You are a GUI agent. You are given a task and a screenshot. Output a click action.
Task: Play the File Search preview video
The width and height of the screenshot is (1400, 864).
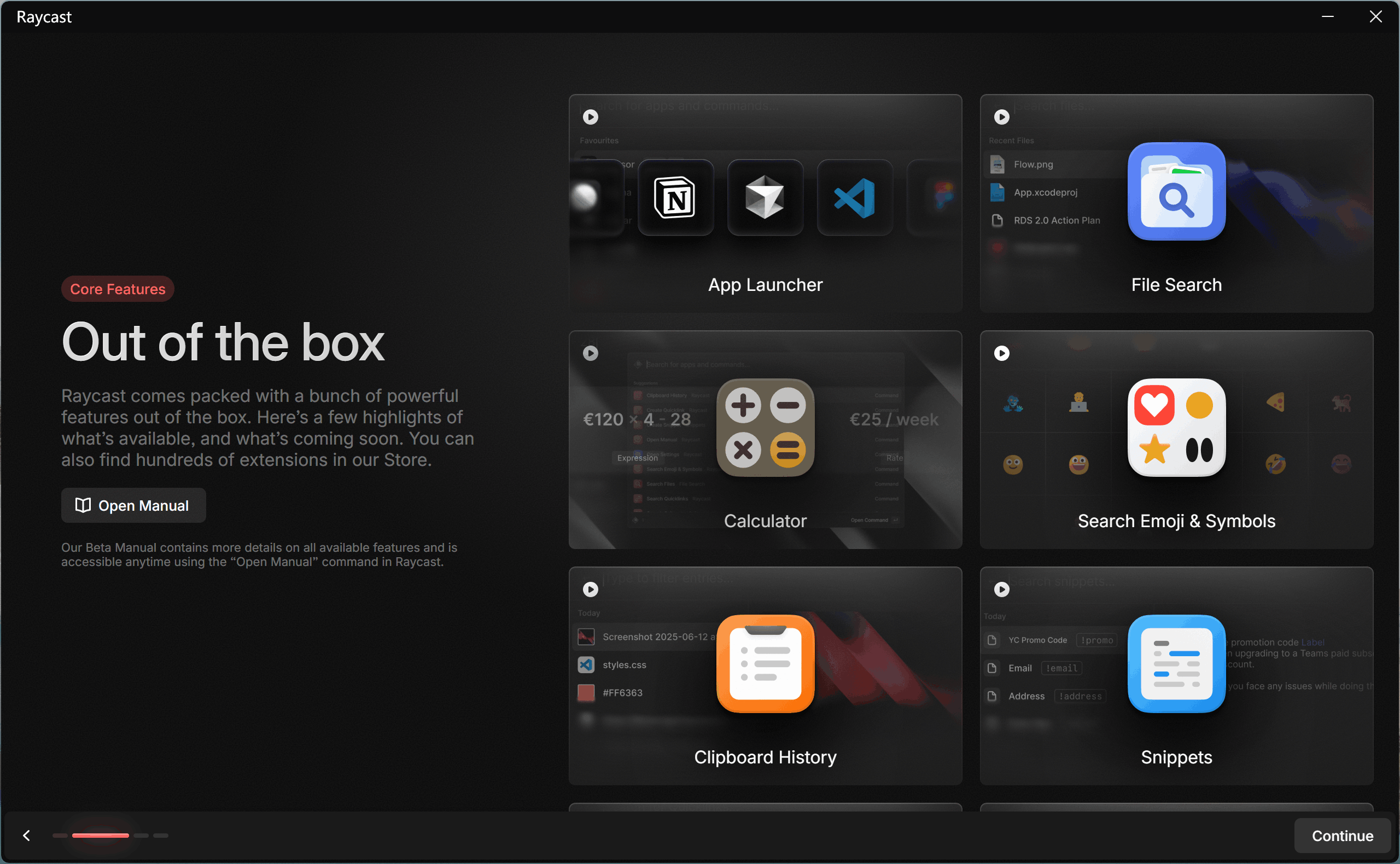point(1001,117)
